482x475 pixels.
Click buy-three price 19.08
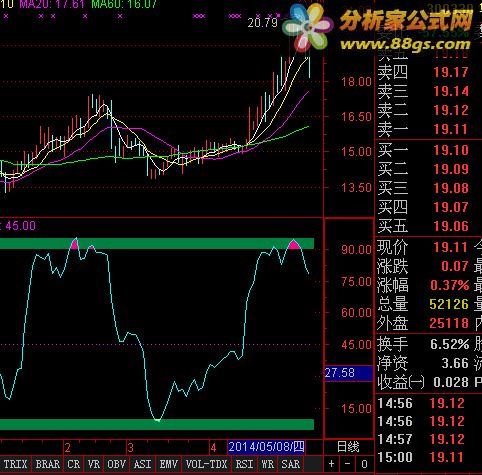(451, 188)
